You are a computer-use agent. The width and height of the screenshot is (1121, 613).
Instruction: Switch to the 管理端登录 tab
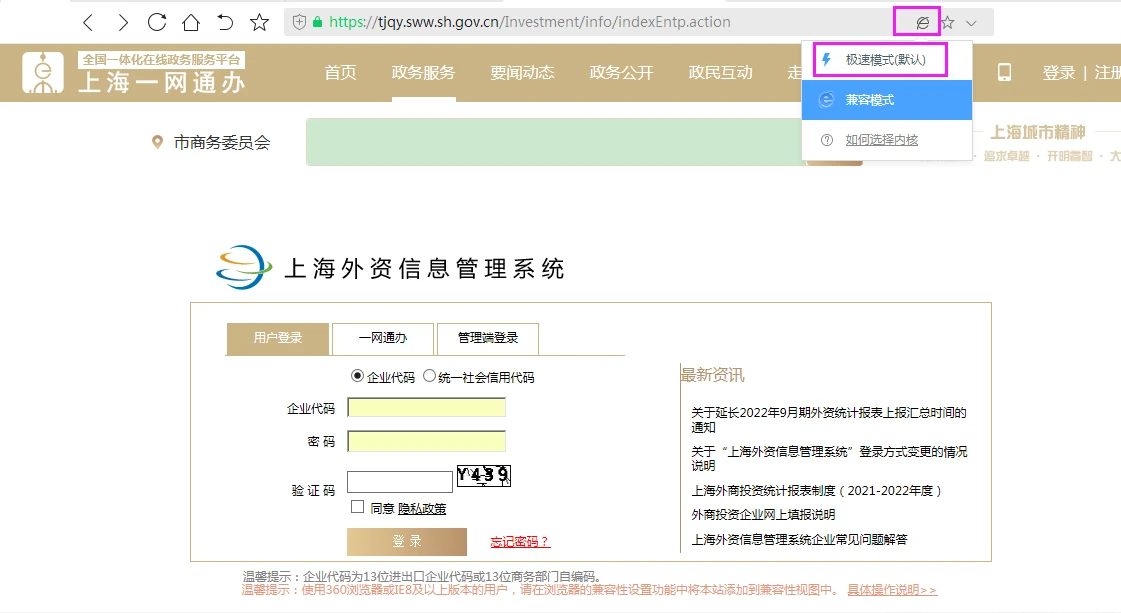[x=488, y=338]
